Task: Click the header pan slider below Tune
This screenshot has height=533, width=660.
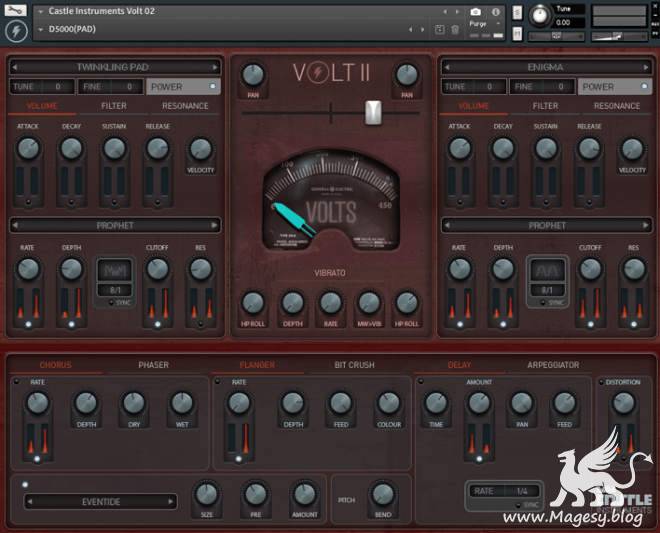Action: click(556, 37)
